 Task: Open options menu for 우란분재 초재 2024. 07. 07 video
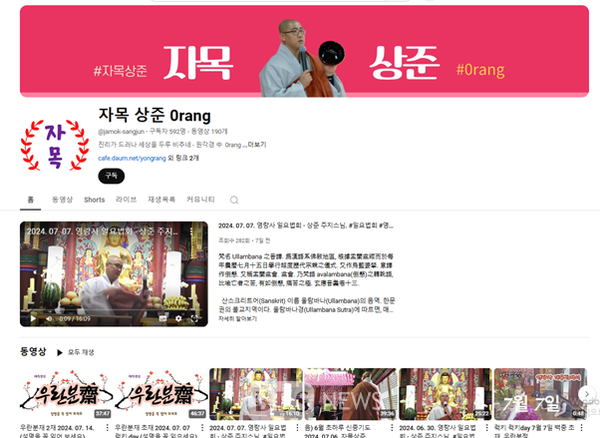(202, 427)
